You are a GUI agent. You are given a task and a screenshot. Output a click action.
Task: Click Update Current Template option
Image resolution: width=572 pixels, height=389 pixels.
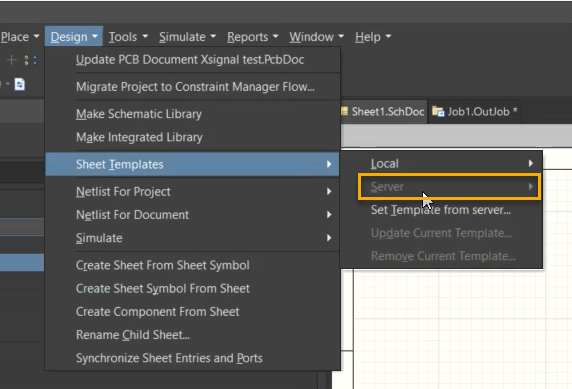tap(441, 233)
